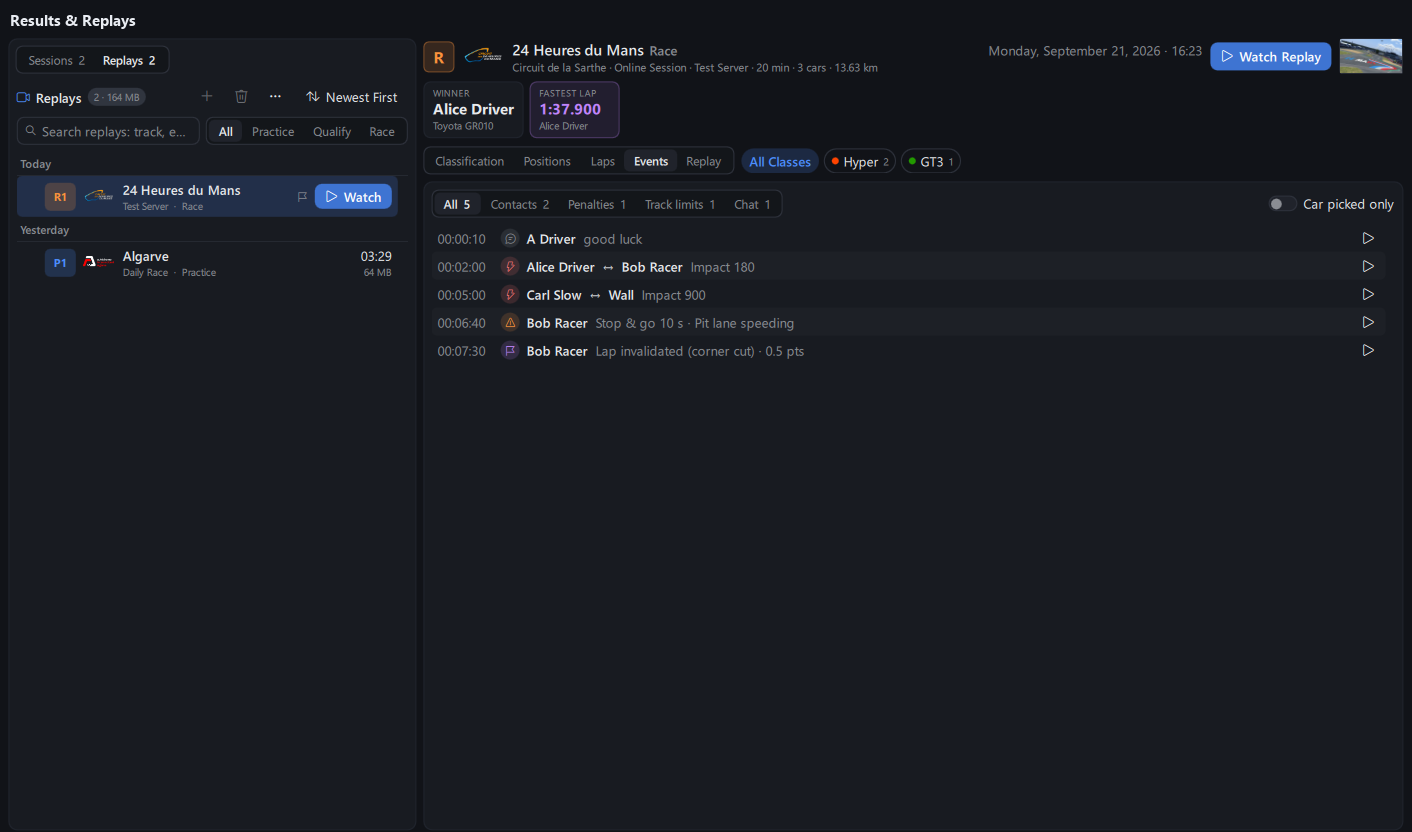Show only Track limits events
1412x832 pixels.
[680, 204]
